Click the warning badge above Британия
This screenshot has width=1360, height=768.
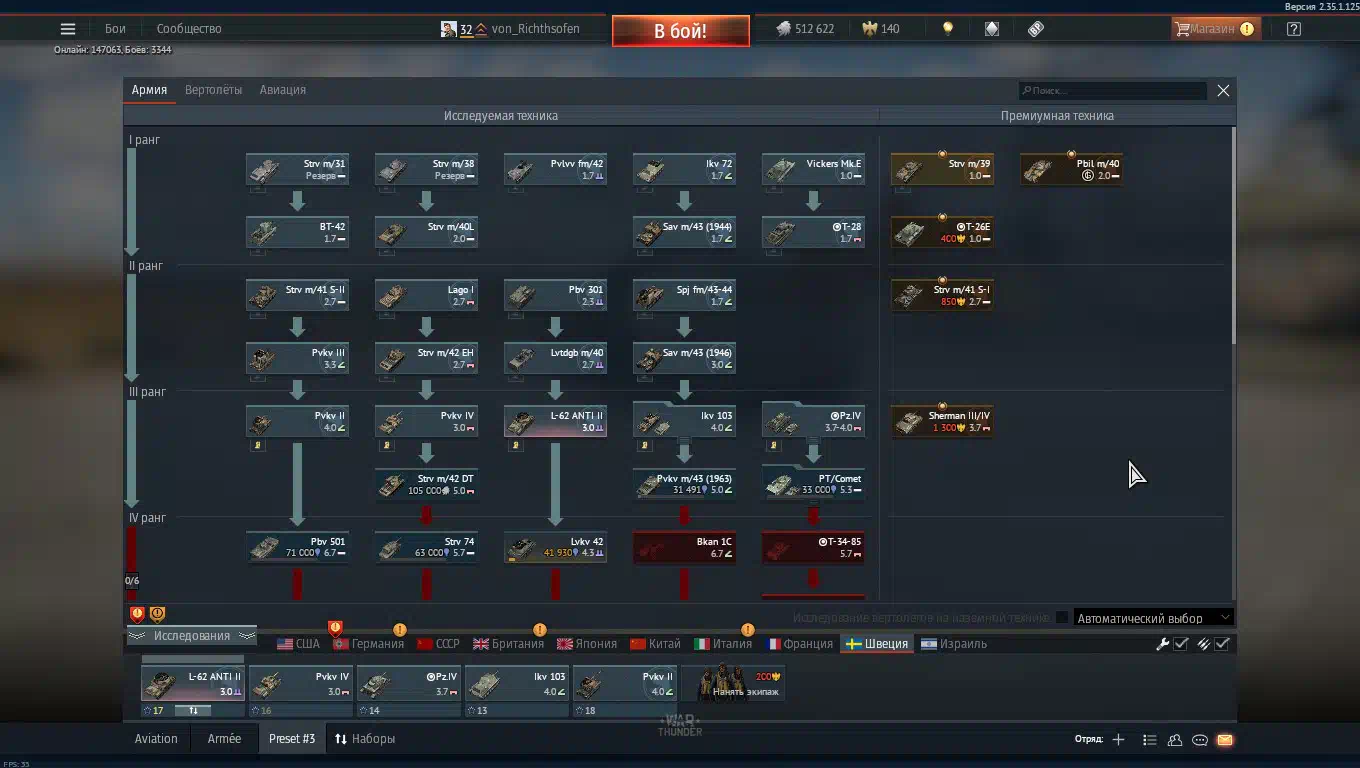click(x=540, y=629)
